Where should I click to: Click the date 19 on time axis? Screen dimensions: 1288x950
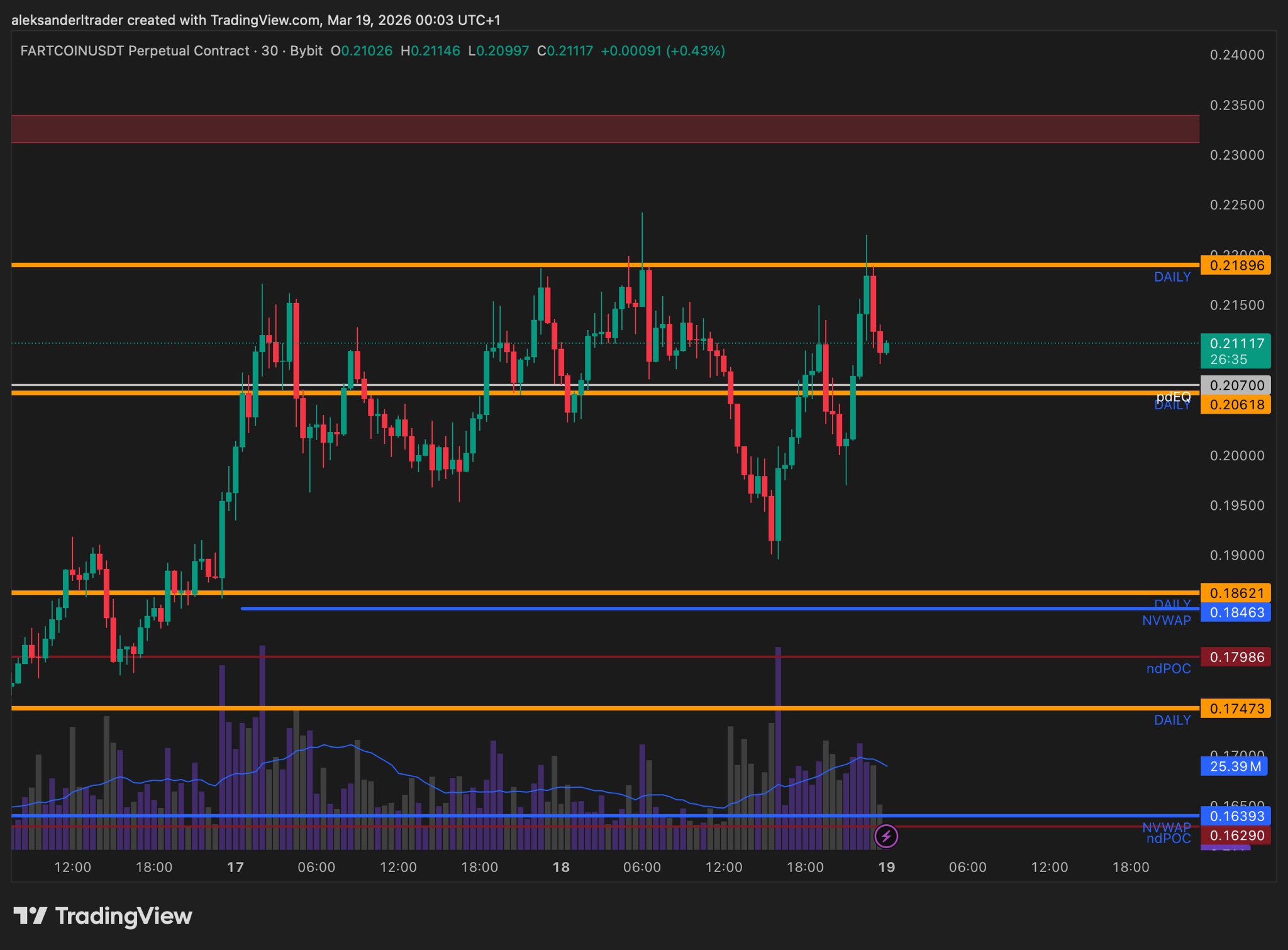tap(886, 868)
